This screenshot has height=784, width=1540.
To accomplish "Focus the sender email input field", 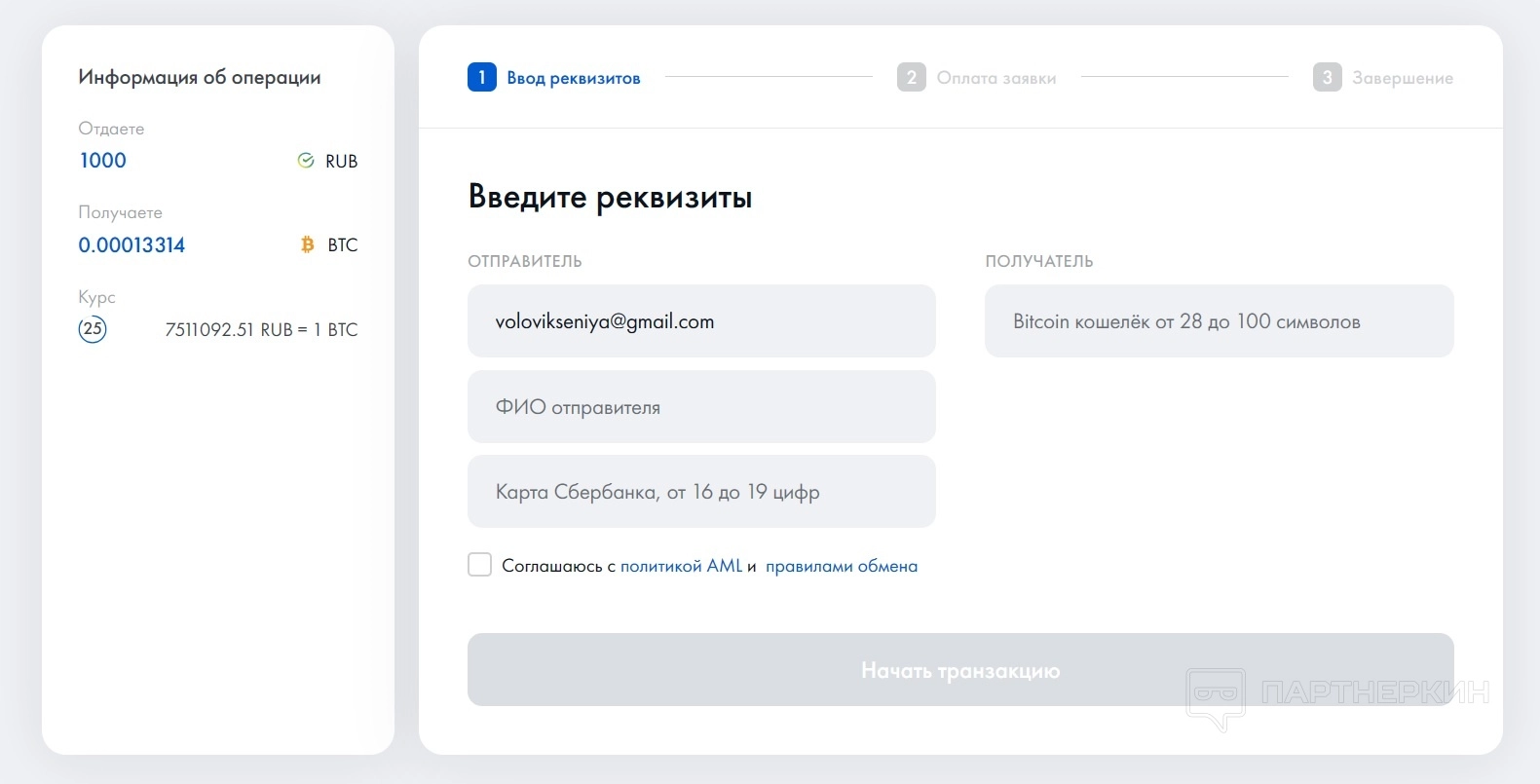I will (x=701, y=321).
